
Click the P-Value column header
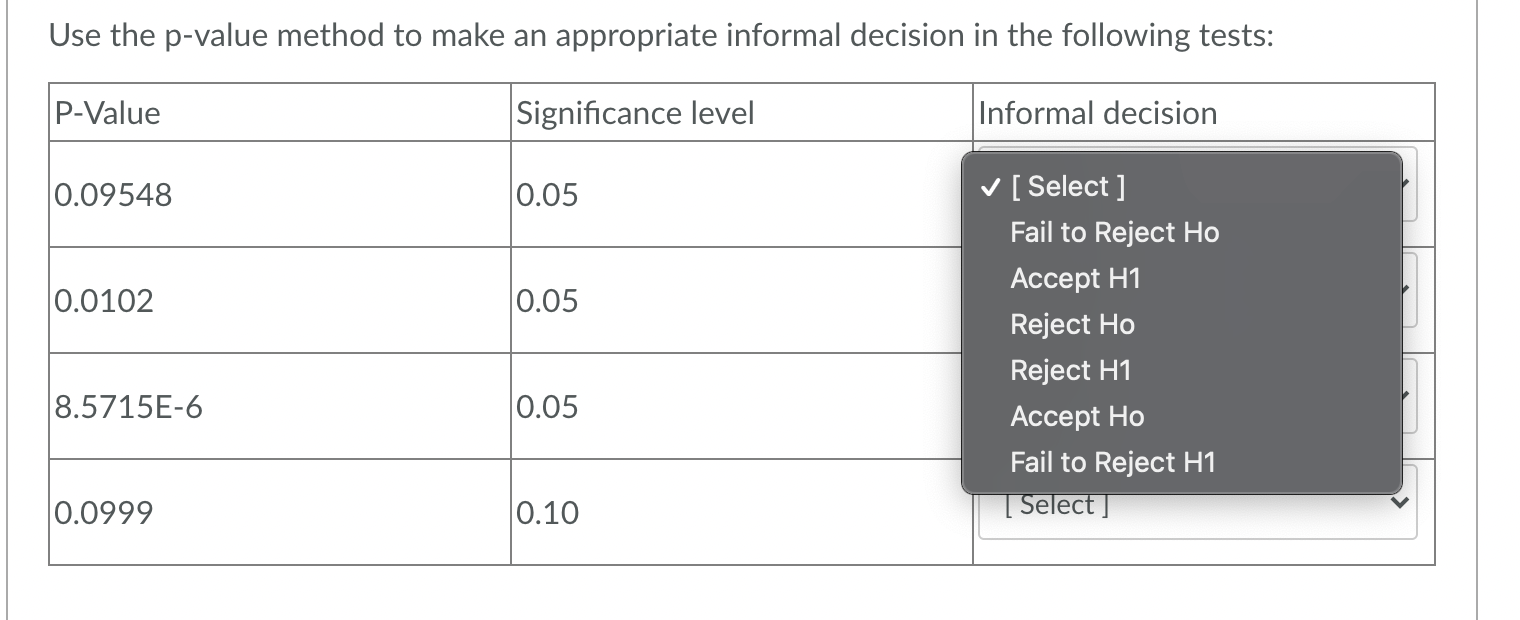[x=105, y=113]
